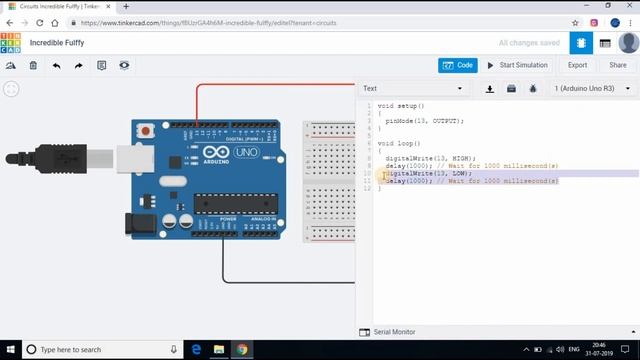
Task: Select the Circuits Incredible Fulffy browser tab
Action: tap(59, 7)
